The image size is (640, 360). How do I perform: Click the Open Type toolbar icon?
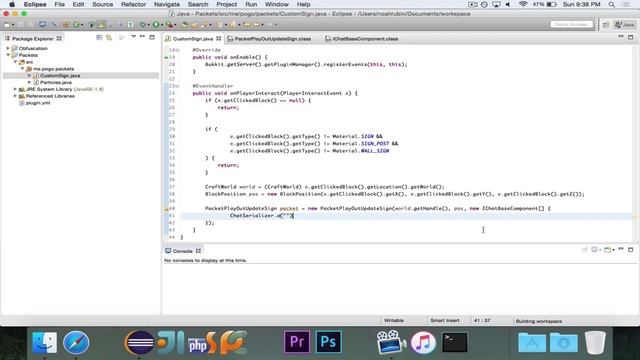click(x=184, y=25)
